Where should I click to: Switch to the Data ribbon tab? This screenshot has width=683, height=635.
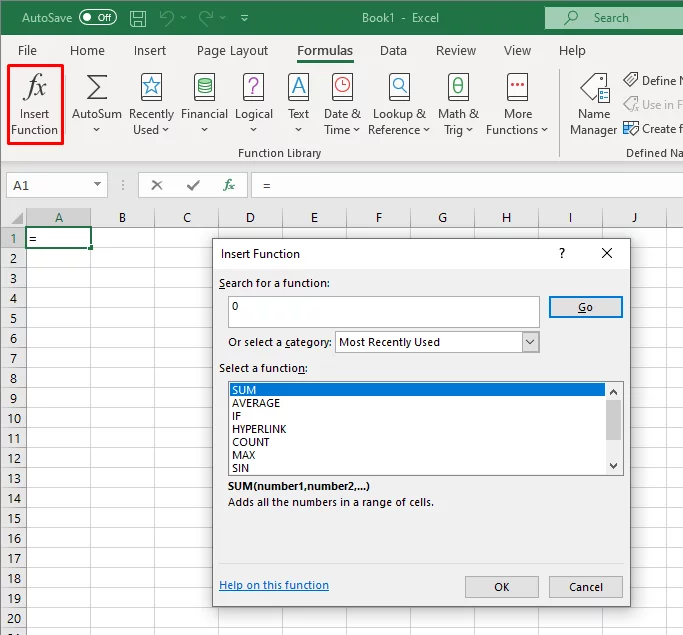coord(393,51)
